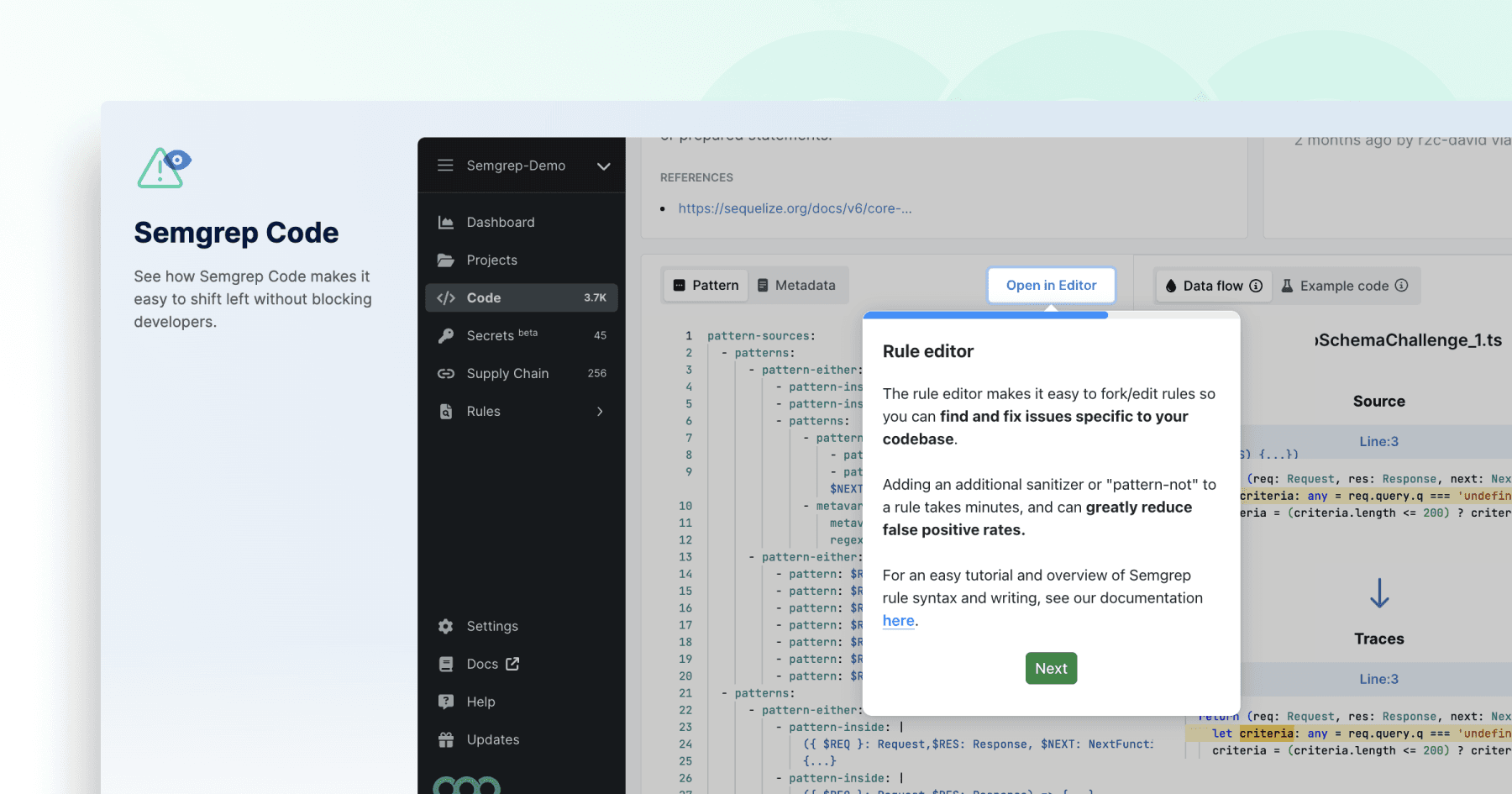Open Supply Chain via the chain-link icon
The width and height of the screenshot is (1512, 794).
tap(446, 373)
